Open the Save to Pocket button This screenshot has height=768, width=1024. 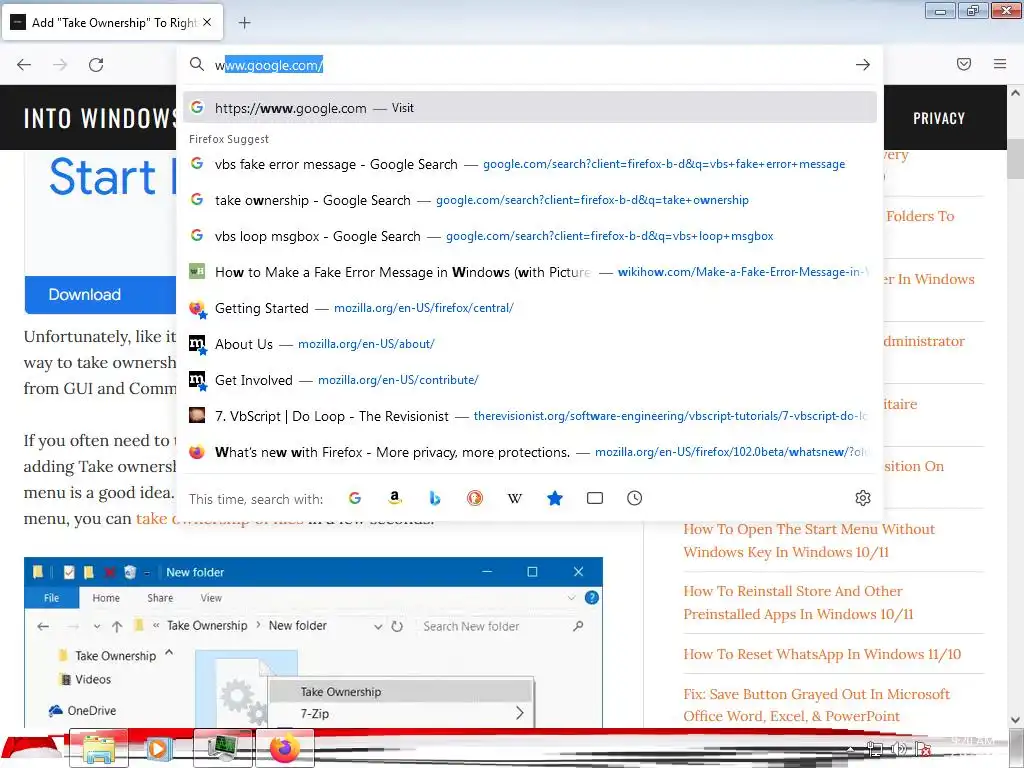pos(964,64)
